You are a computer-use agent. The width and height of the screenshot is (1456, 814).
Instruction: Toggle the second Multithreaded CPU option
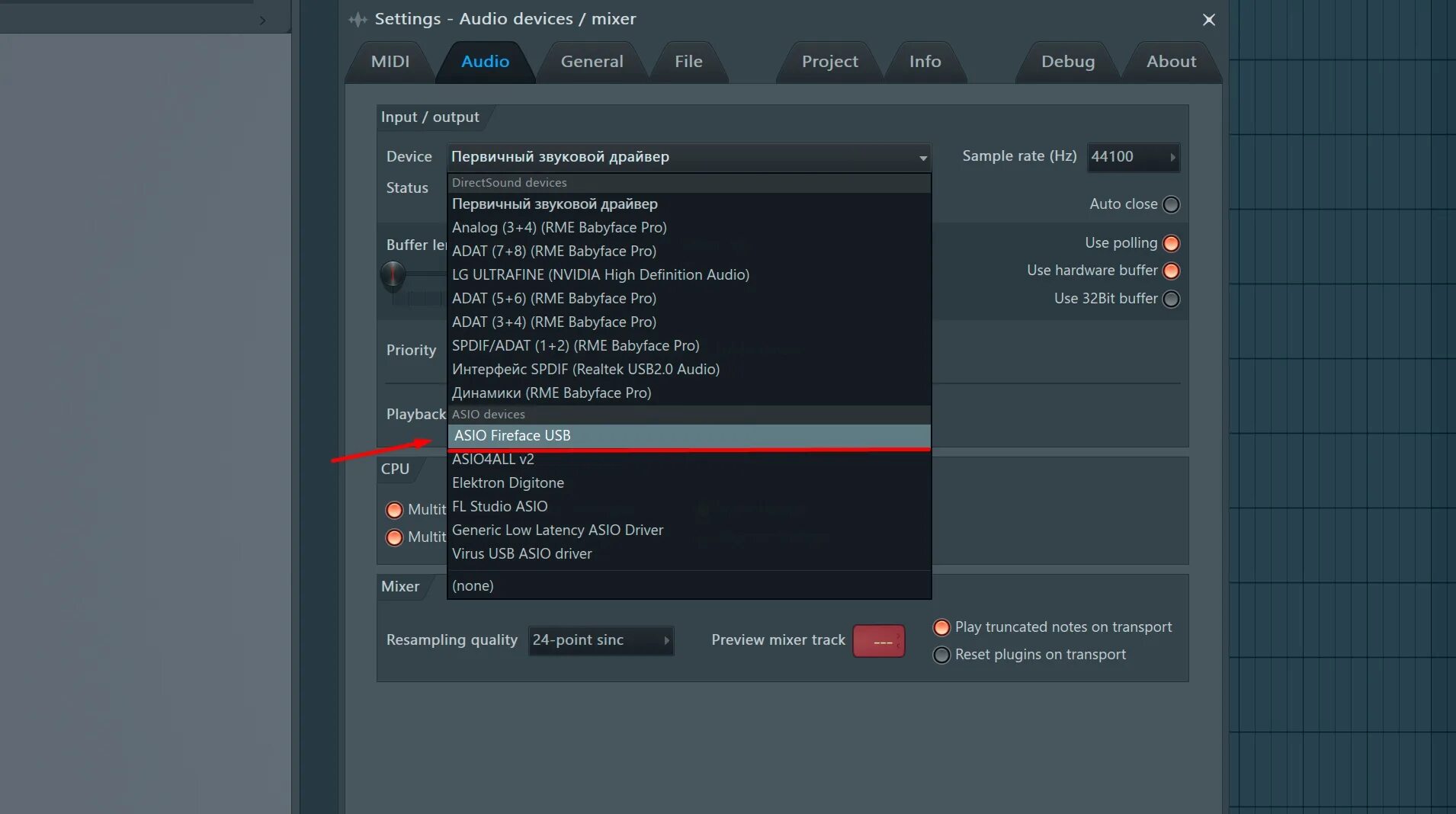pyautogui.click(x=394, y=537)
